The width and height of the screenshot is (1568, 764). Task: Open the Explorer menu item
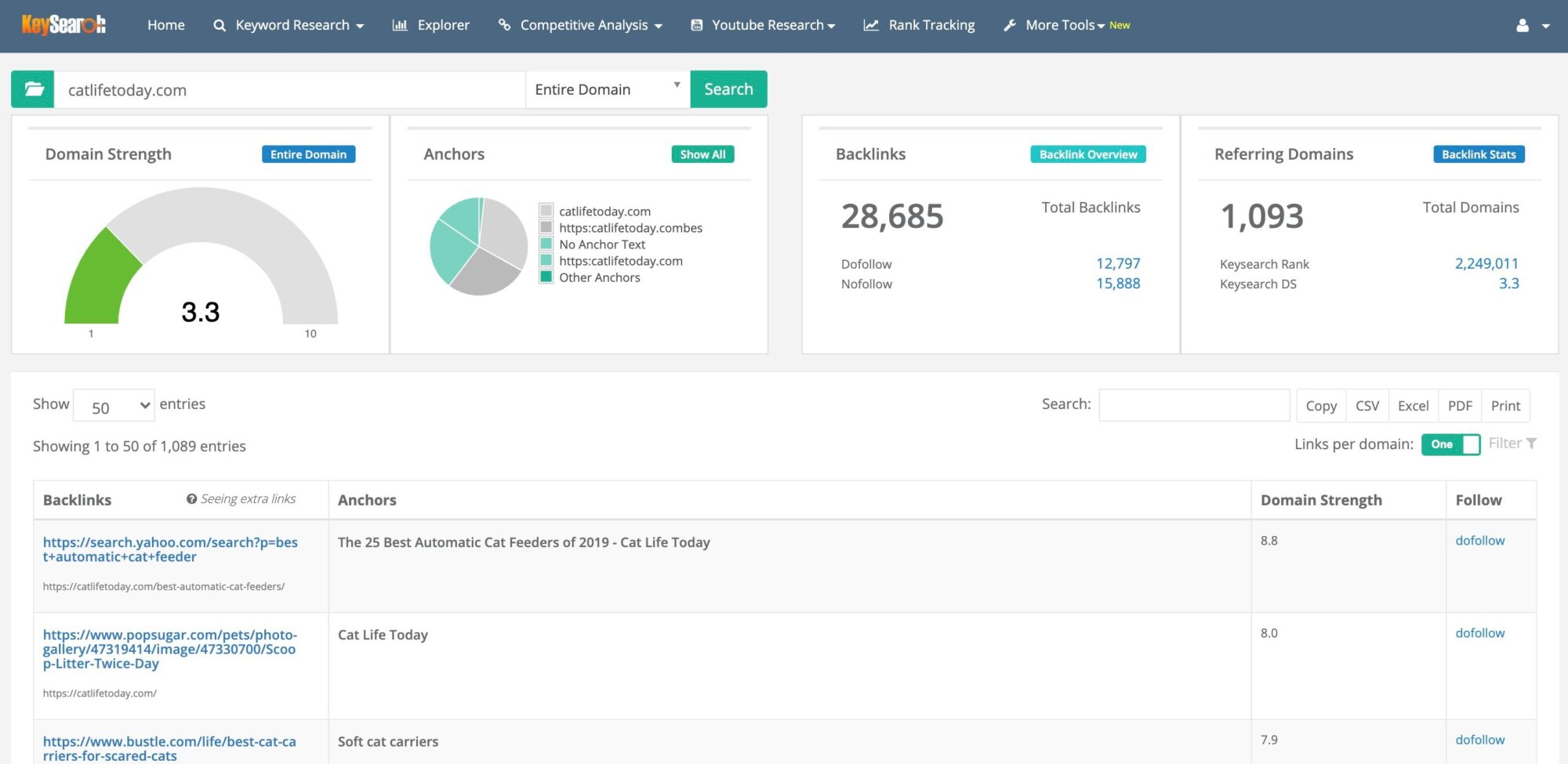(443, 25)
